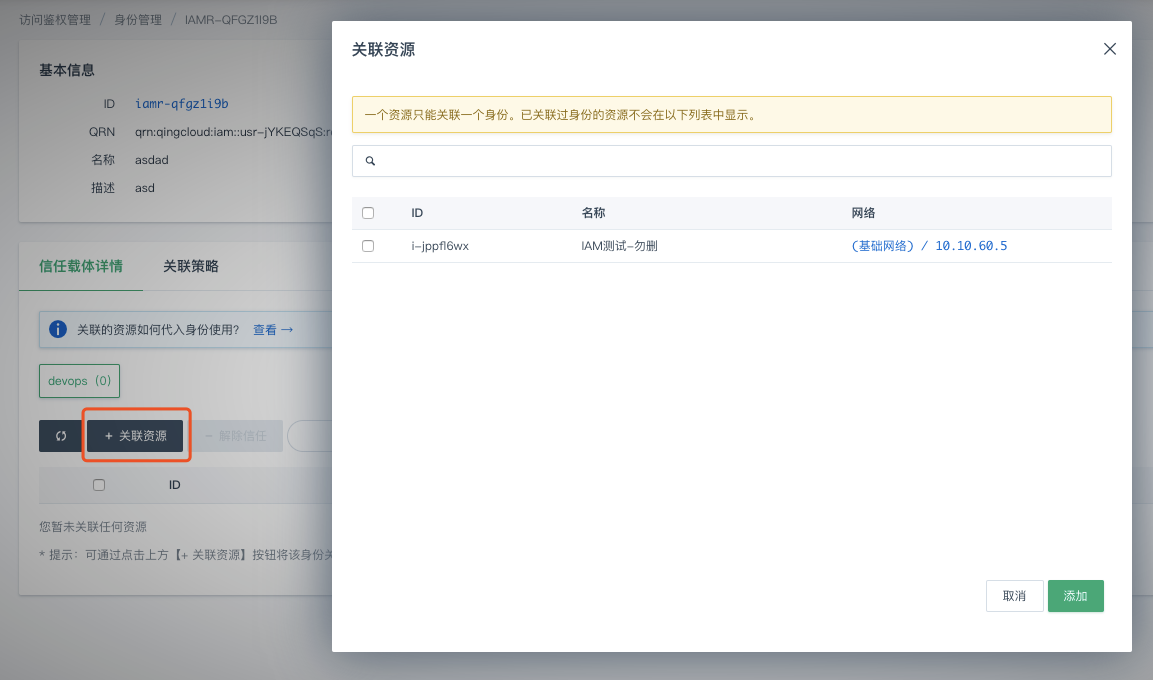Screen dimensions: 1153x680
Task: Tick the select-all checkbox in the dialog table header
Action: tap(368, 213)
